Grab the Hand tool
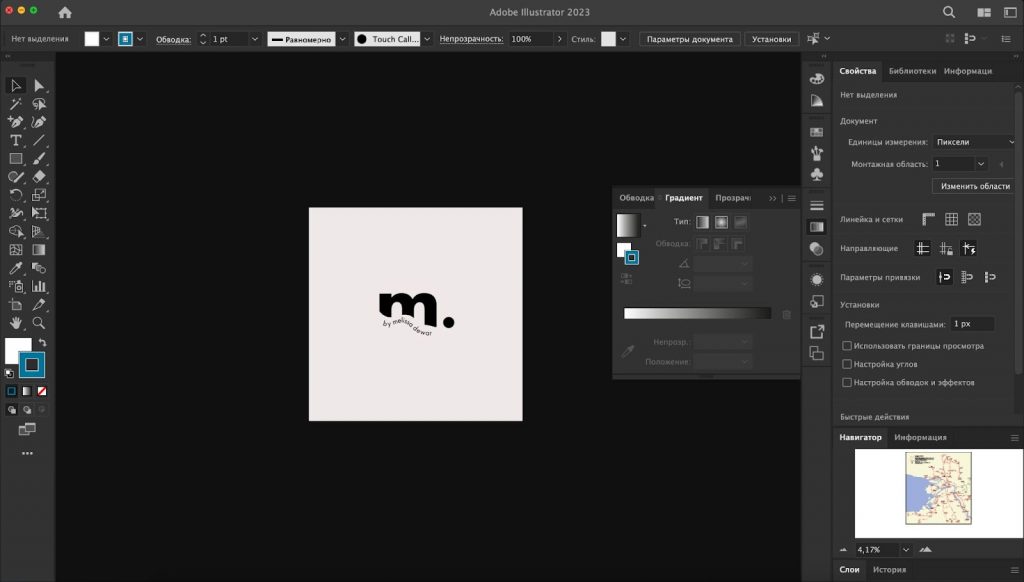Screen dimensions: 1024x582 click(16, 321)
